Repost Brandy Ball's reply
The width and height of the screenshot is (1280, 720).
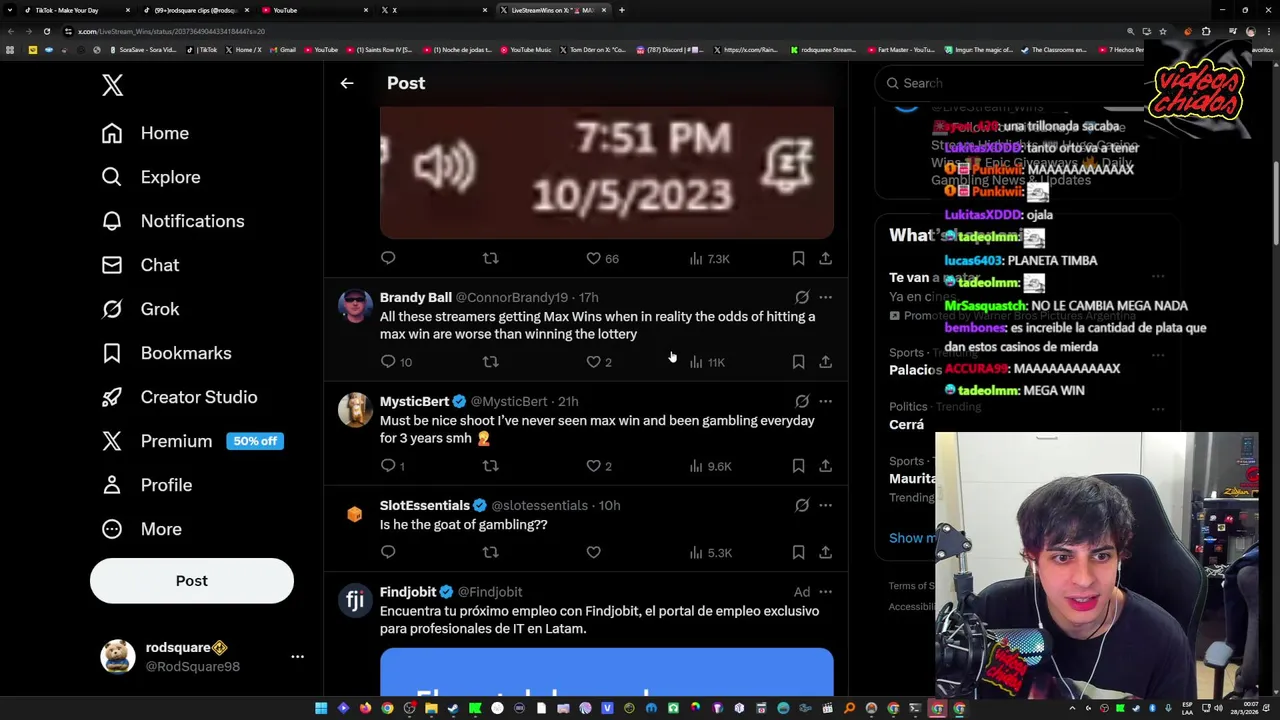point(490,362)
